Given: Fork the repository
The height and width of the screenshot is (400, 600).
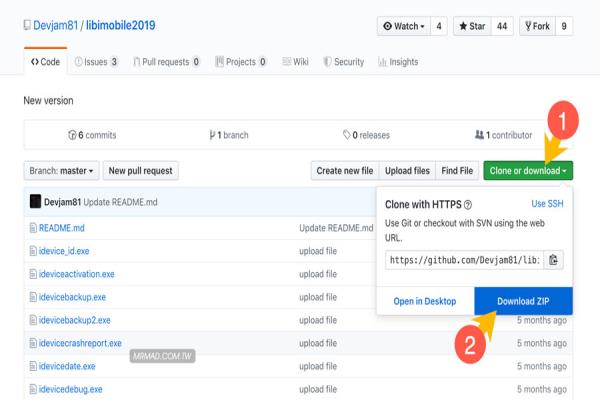Looking at the screenshot, I should pos(537,26).
